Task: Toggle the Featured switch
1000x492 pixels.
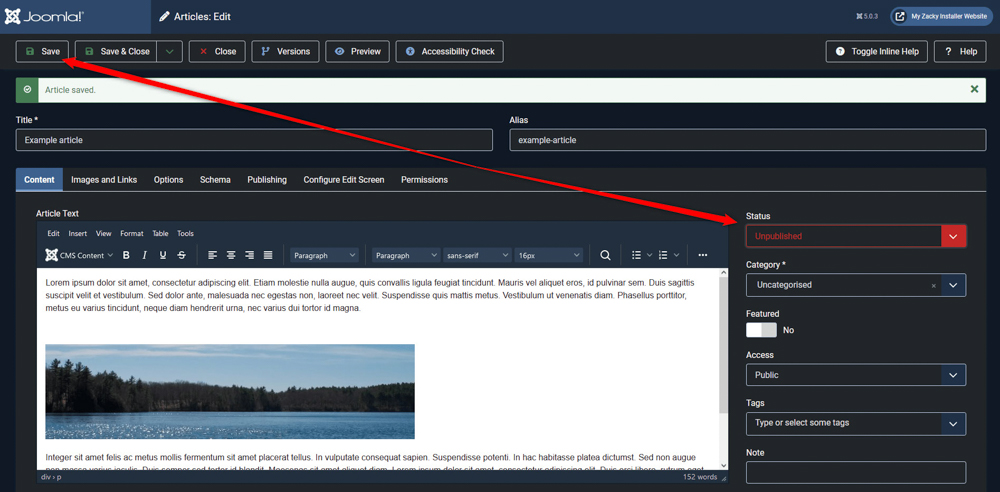Action: click(x=761, y=330)
